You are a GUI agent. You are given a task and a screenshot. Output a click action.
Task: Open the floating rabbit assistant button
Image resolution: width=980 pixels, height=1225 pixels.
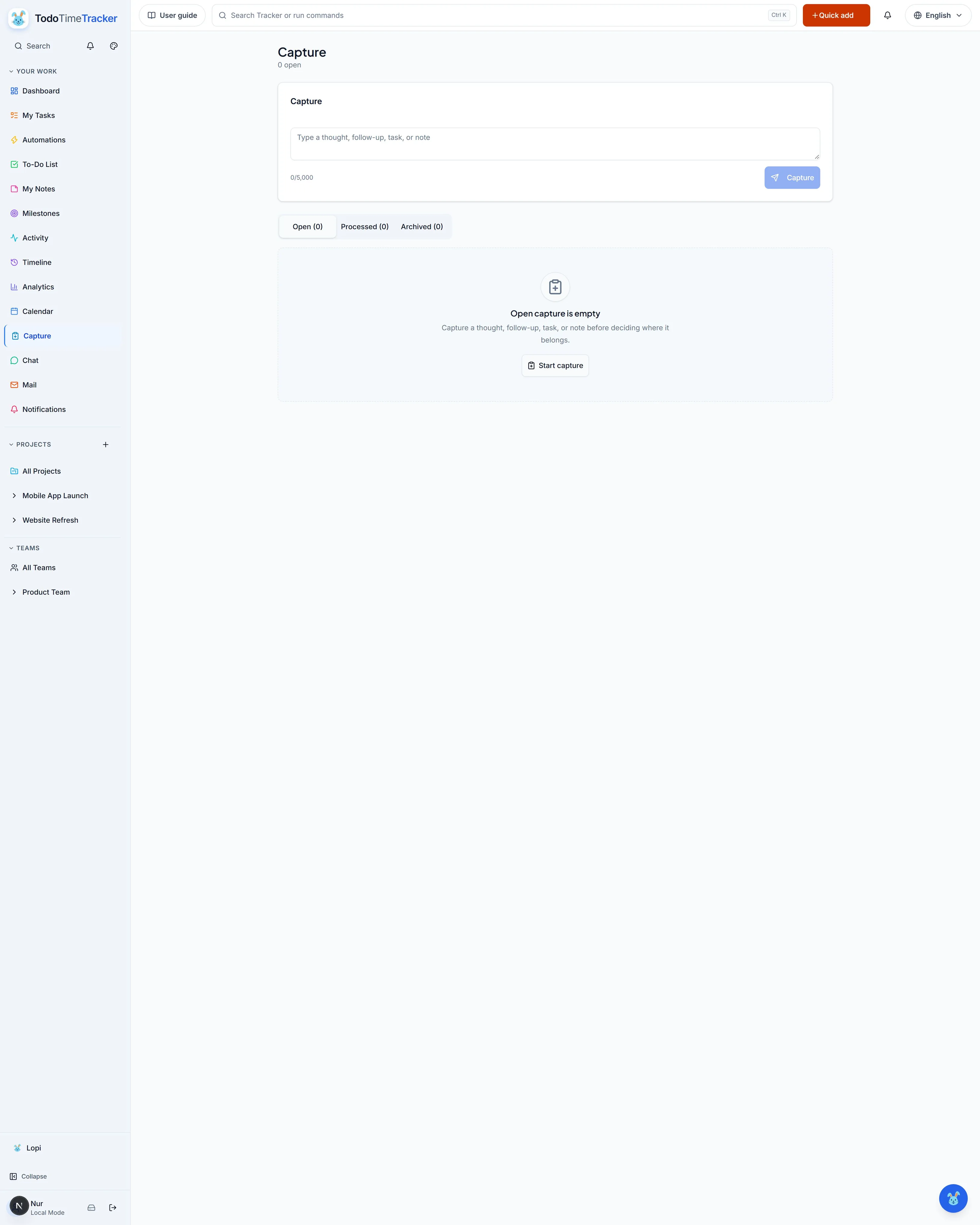click(953, 1198)
